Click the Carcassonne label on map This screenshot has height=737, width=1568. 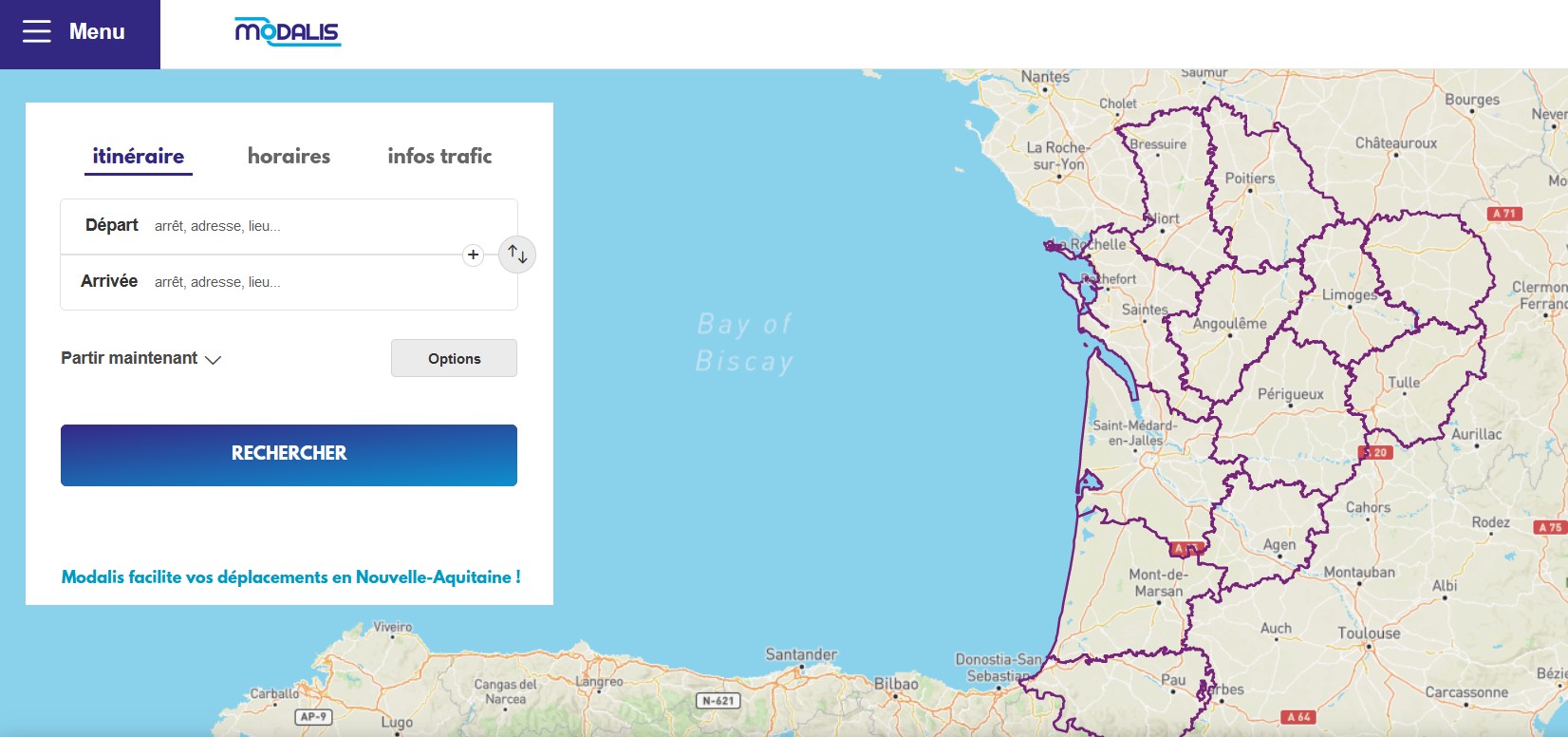[x=1466, y=692]
